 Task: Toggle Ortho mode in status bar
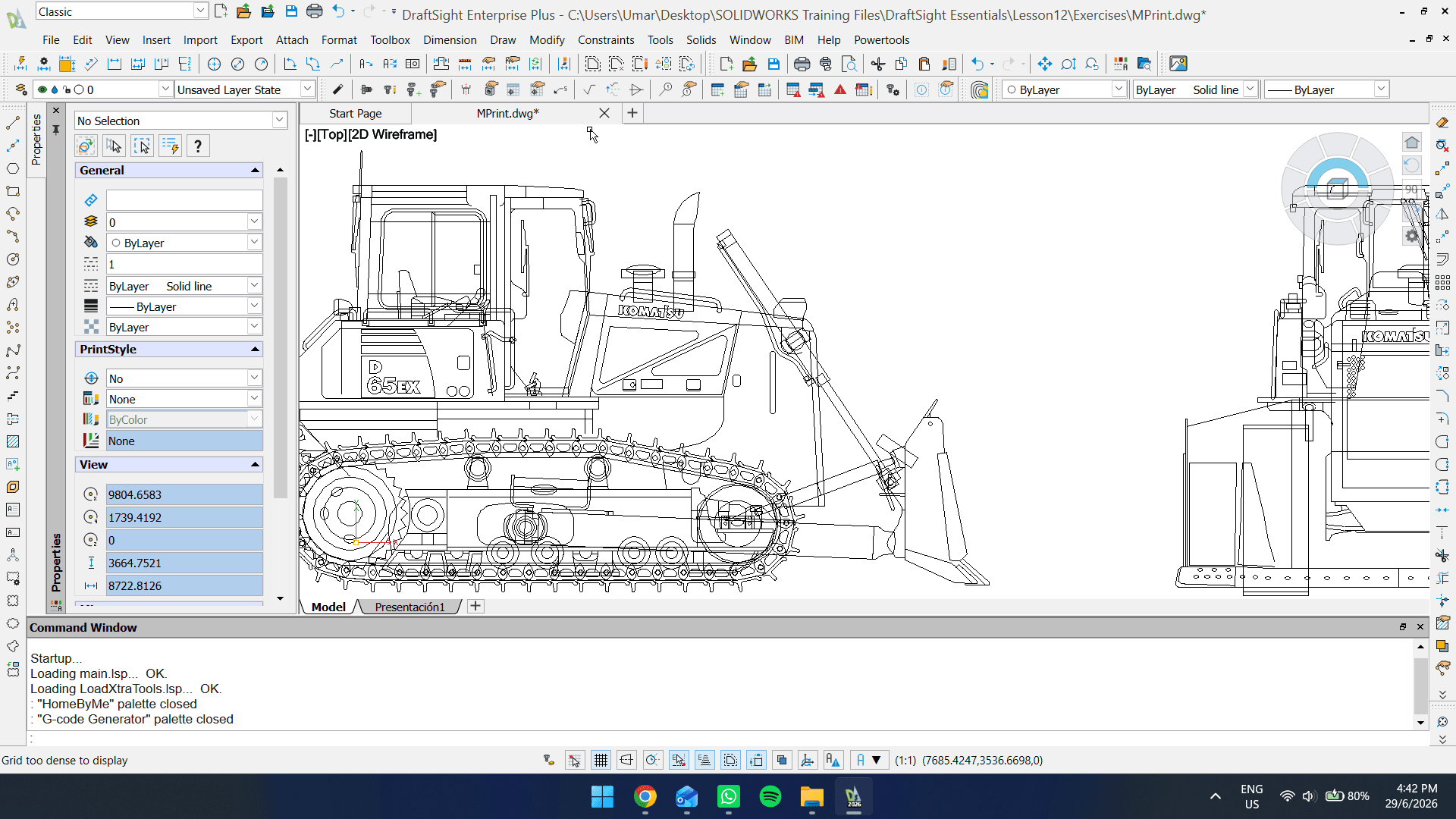click(x=626, y=760)
